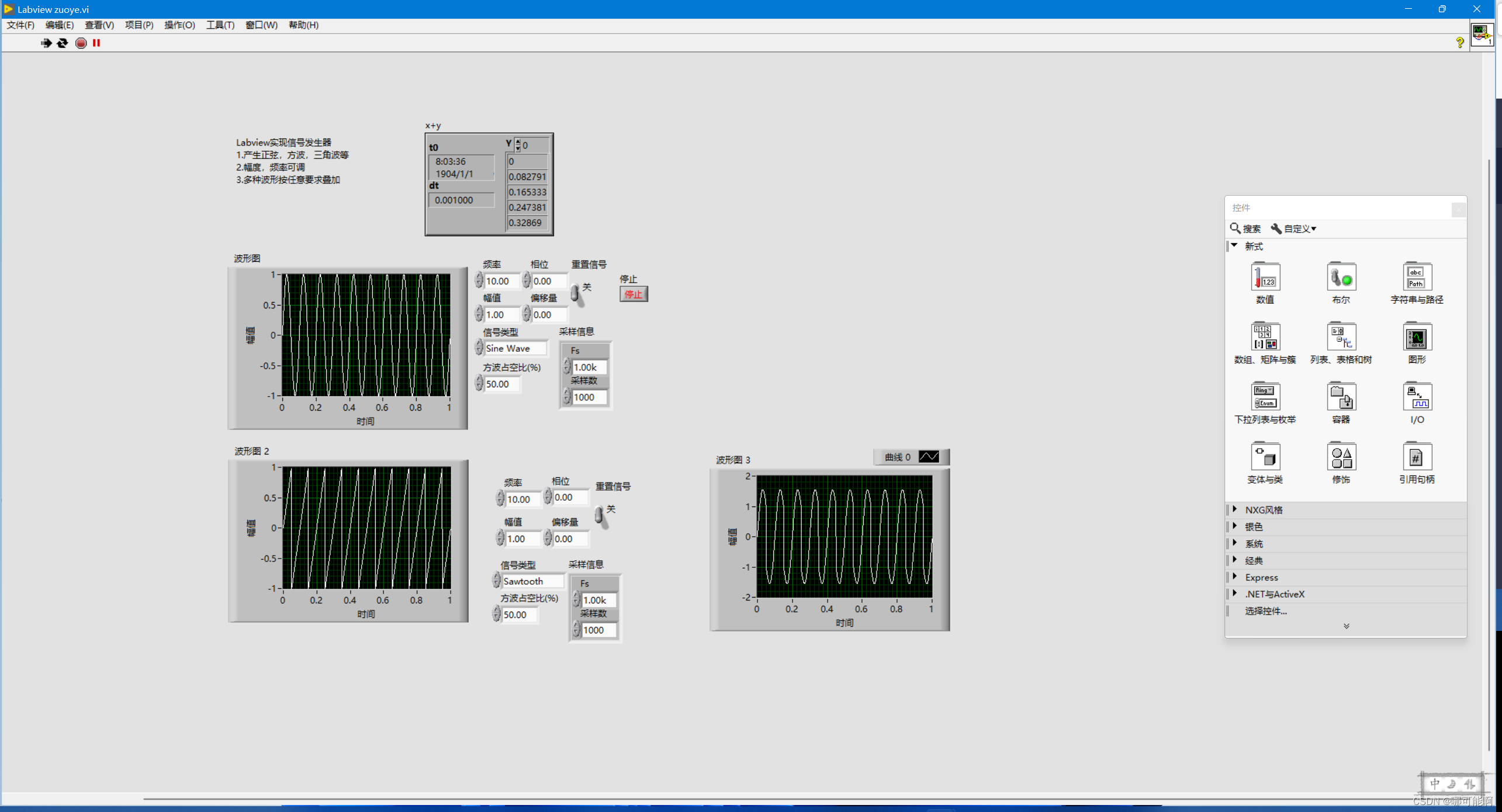
Task: Open the 项目(P) menu
Action: pyautogui.click(x=139, y=25)
